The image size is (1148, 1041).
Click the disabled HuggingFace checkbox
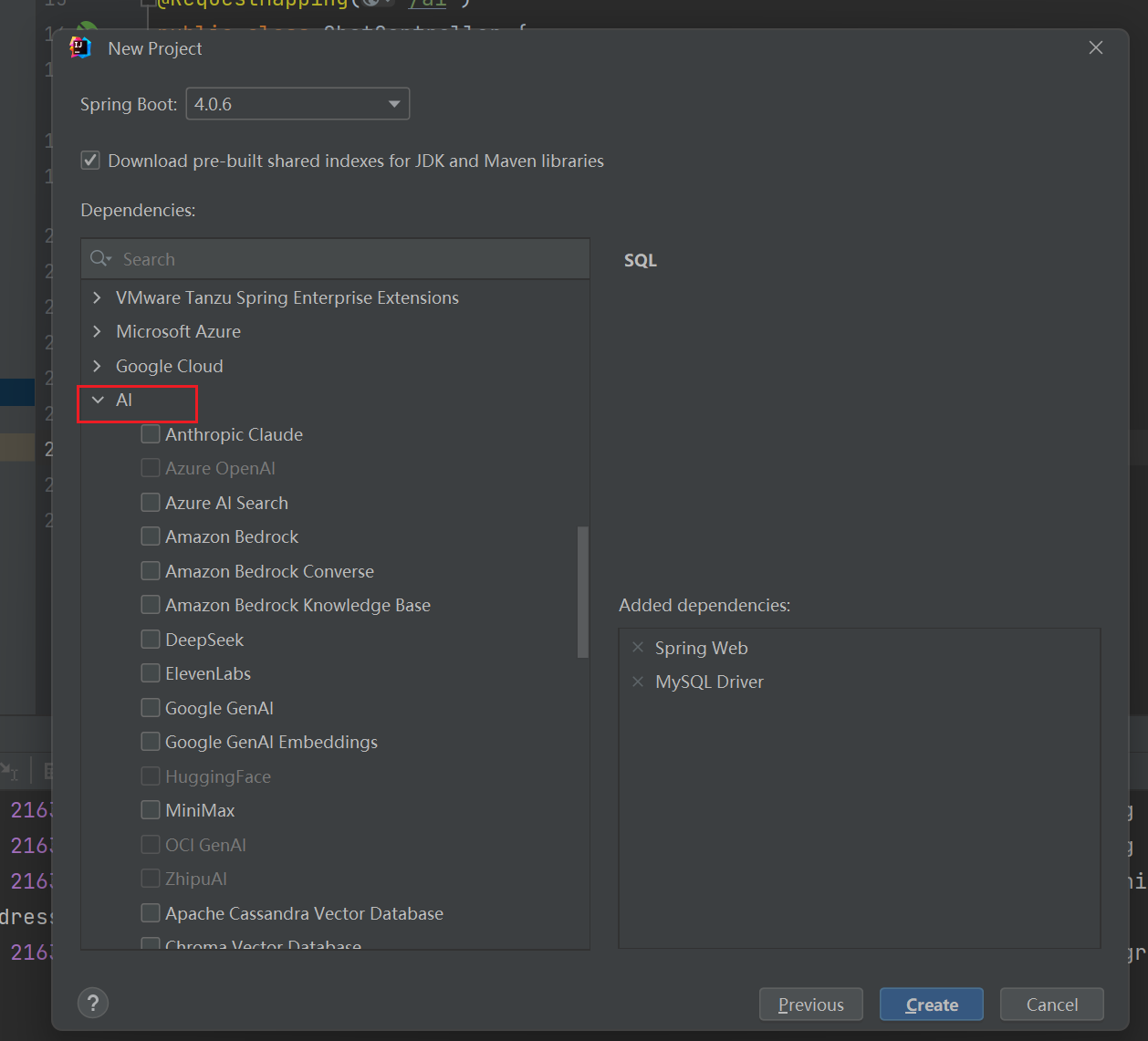click(151, 776)
